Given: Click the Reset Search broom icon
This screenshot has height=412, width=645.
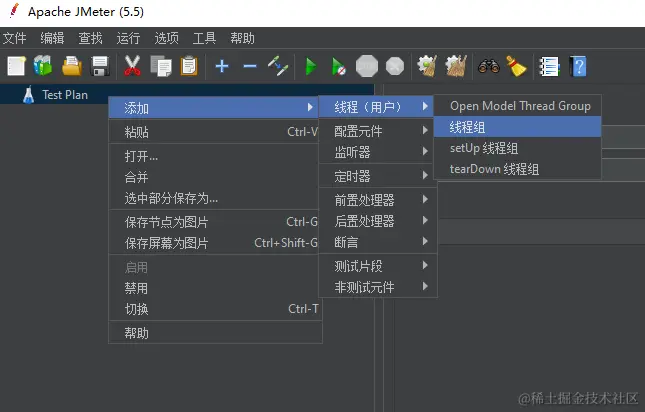Looking at the screenshot, I should point(516,66).
